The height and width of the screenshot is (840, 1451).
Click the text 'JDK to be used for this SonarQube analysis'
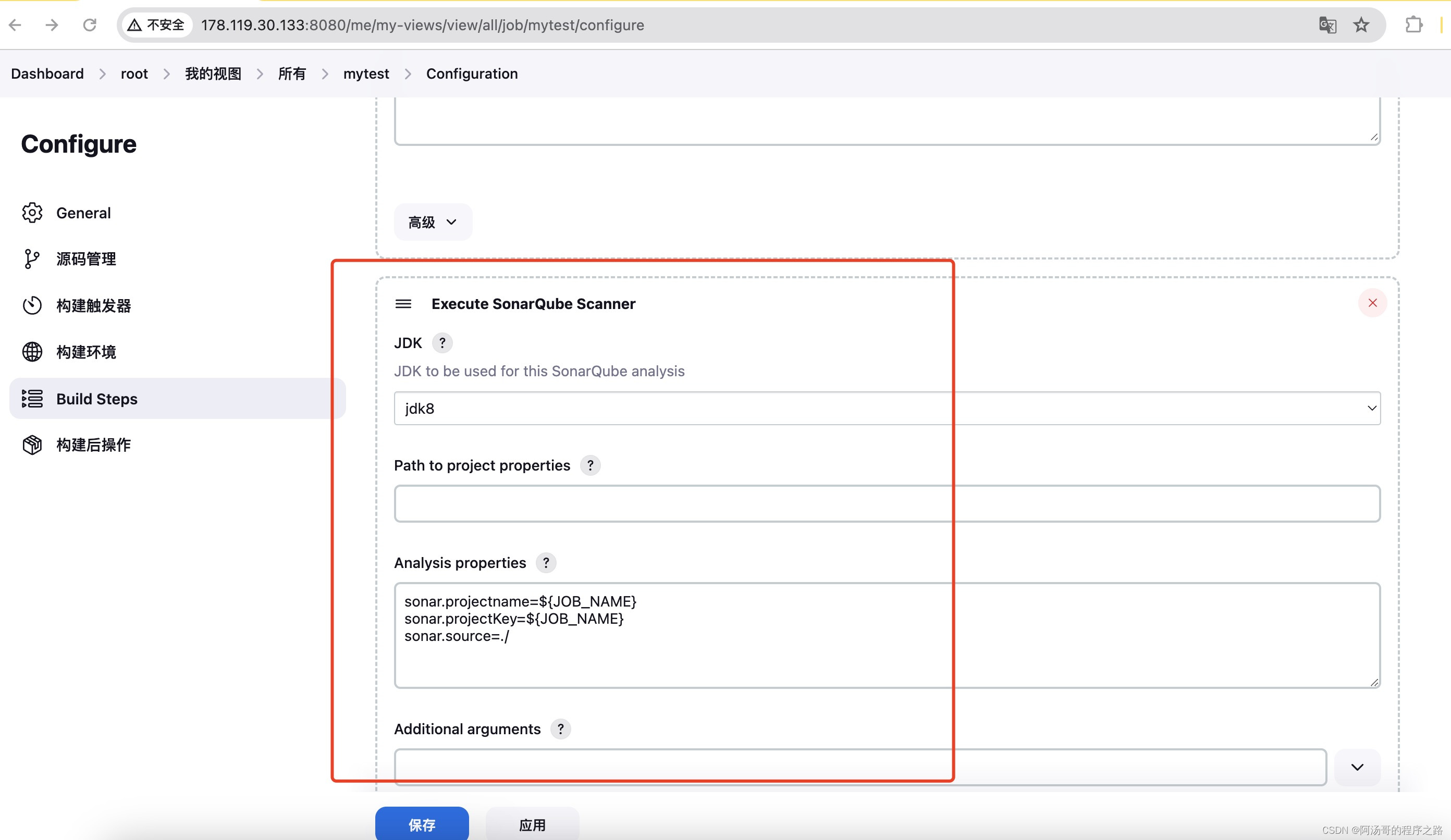[x=539, y=371]
